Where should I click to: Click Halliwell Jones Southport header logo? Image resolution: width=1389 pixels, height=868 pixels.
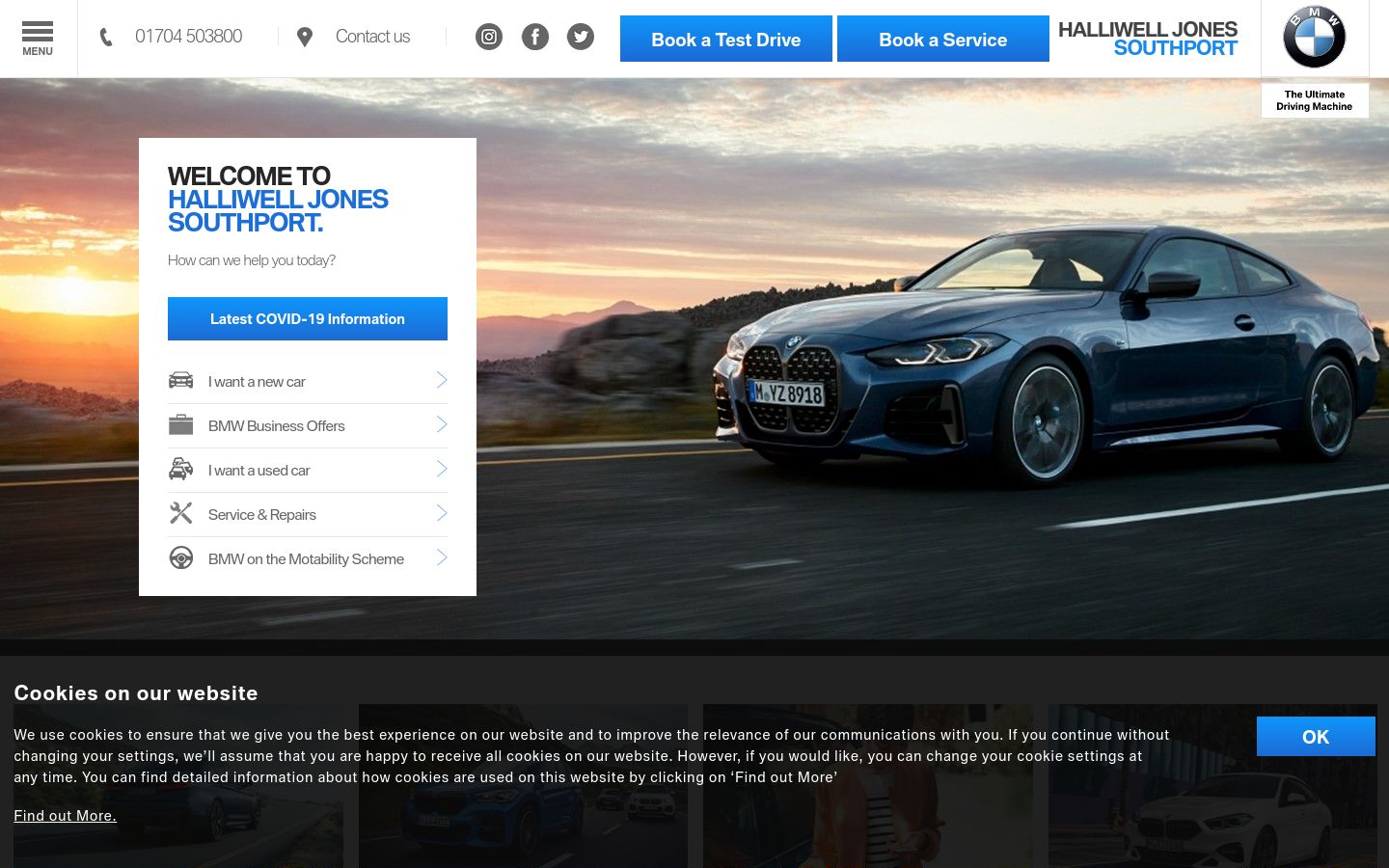click(1148, 39)
